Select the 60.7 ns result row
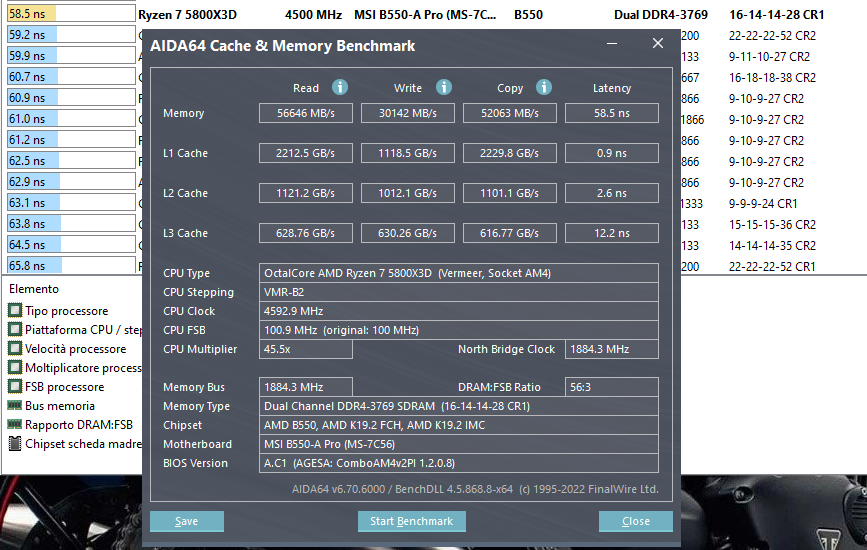The image size is (867, 550). [71, 76]
